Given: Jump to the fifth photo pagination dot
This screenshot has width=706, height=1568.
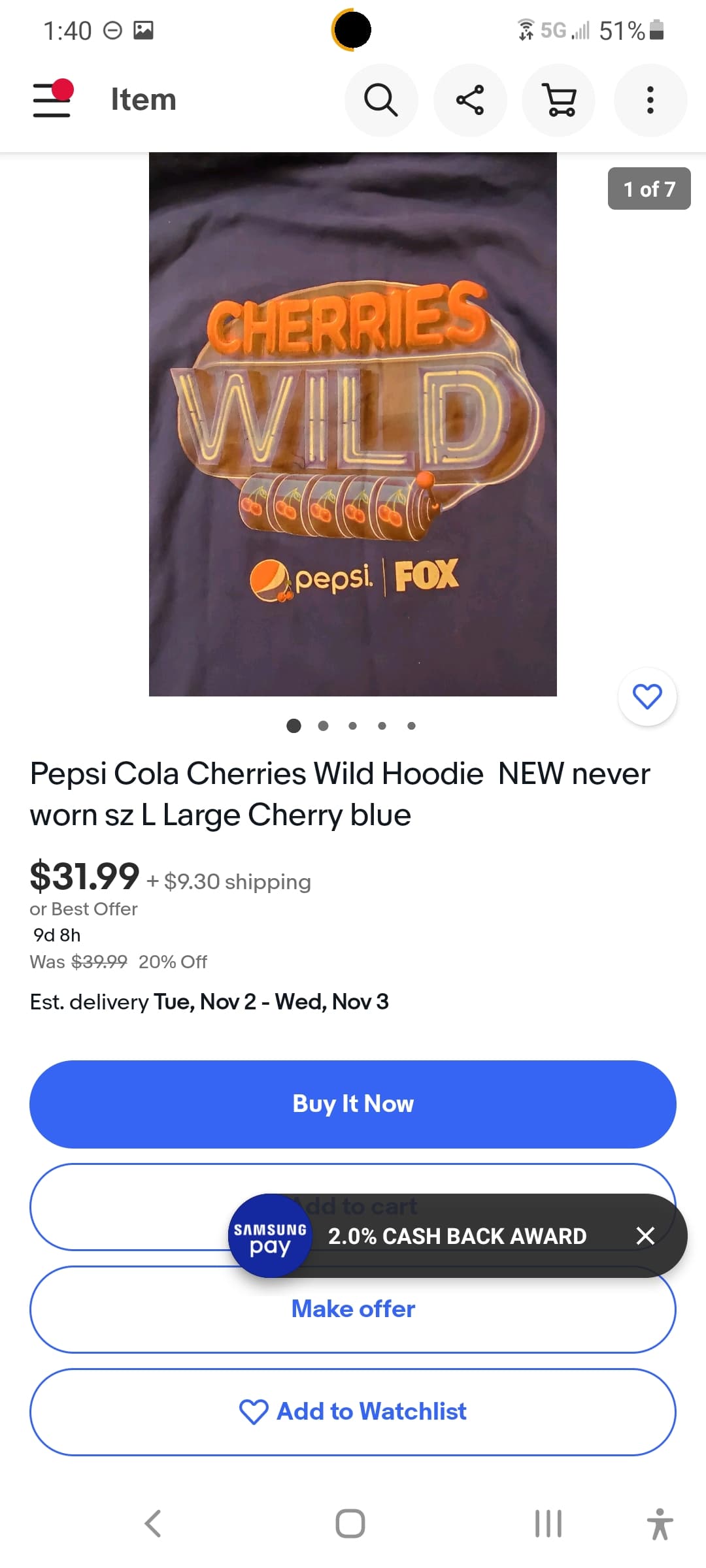Looking at the screenshot, I should click(x=411, y=726).
